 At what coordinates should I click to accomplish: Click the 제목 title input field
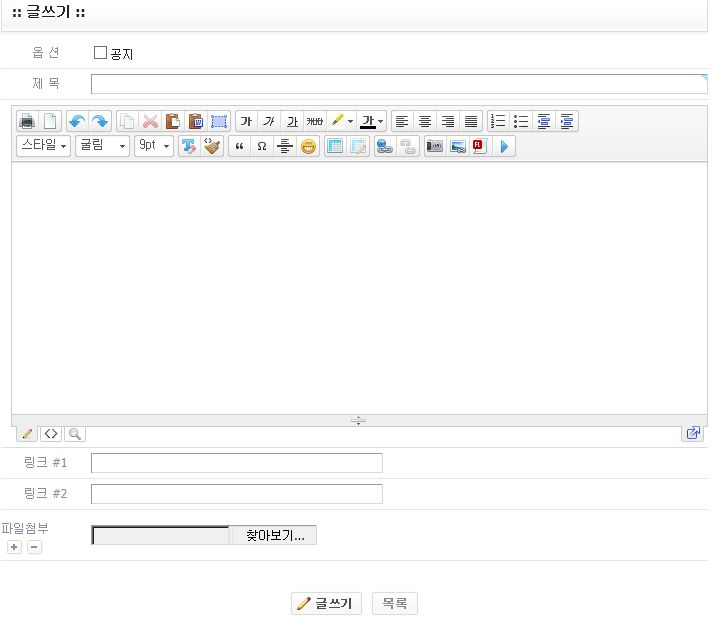click(399, 84)
